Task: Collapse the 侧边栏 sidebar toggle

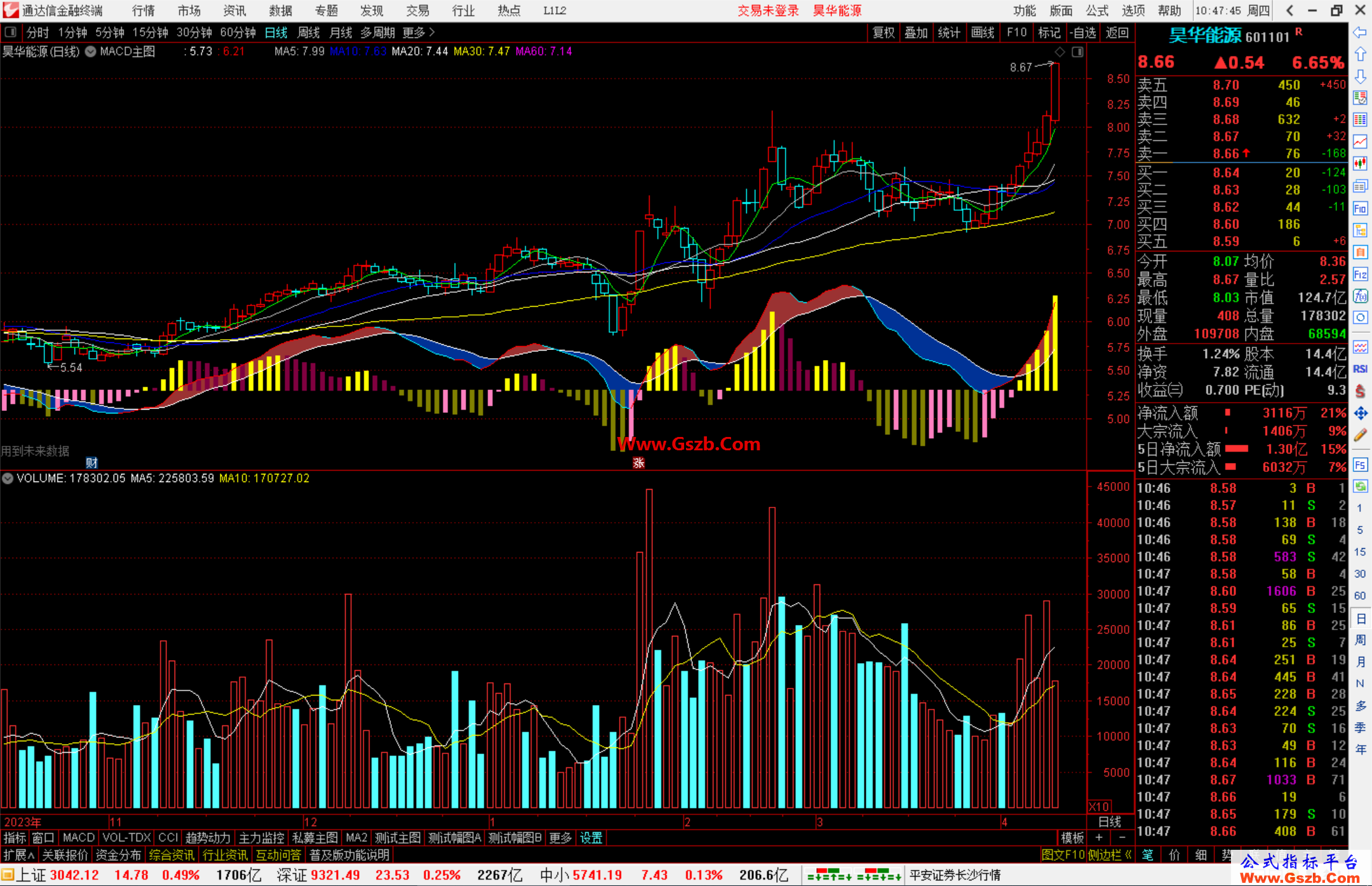Action: (1110, 855)
